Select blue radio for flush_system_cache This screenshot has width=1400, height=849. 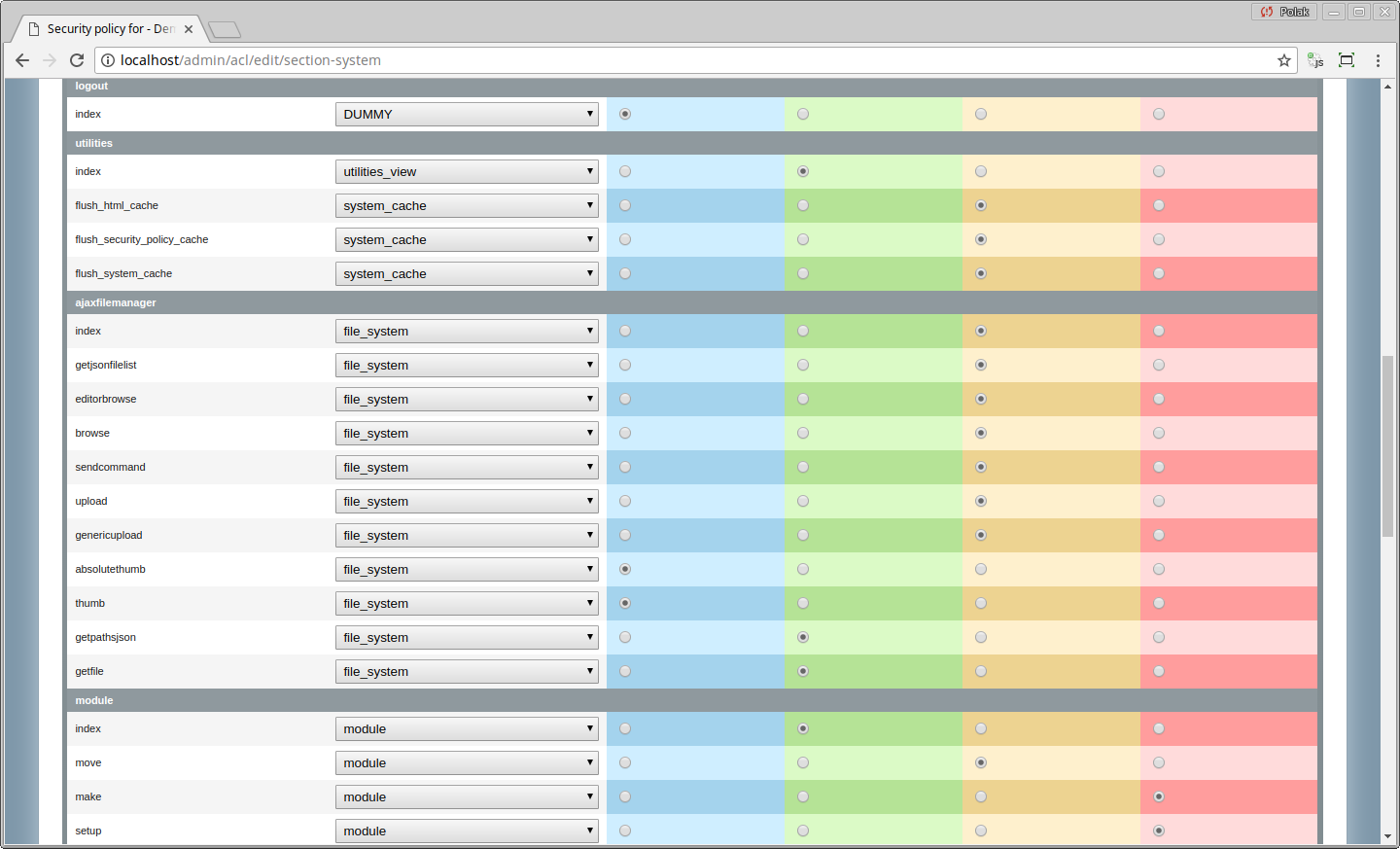625,273
